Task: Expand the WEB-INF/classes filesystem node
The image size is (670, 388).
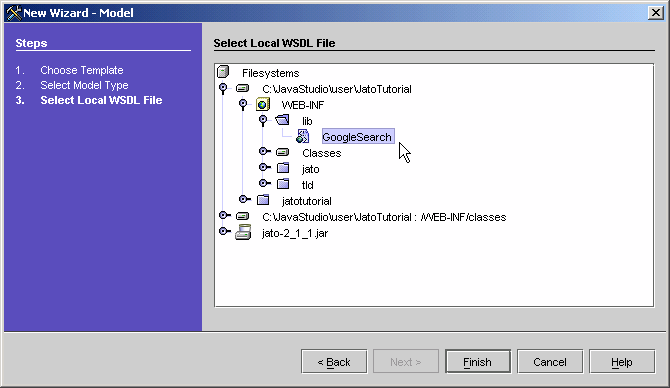Action: tap(224, 215)
